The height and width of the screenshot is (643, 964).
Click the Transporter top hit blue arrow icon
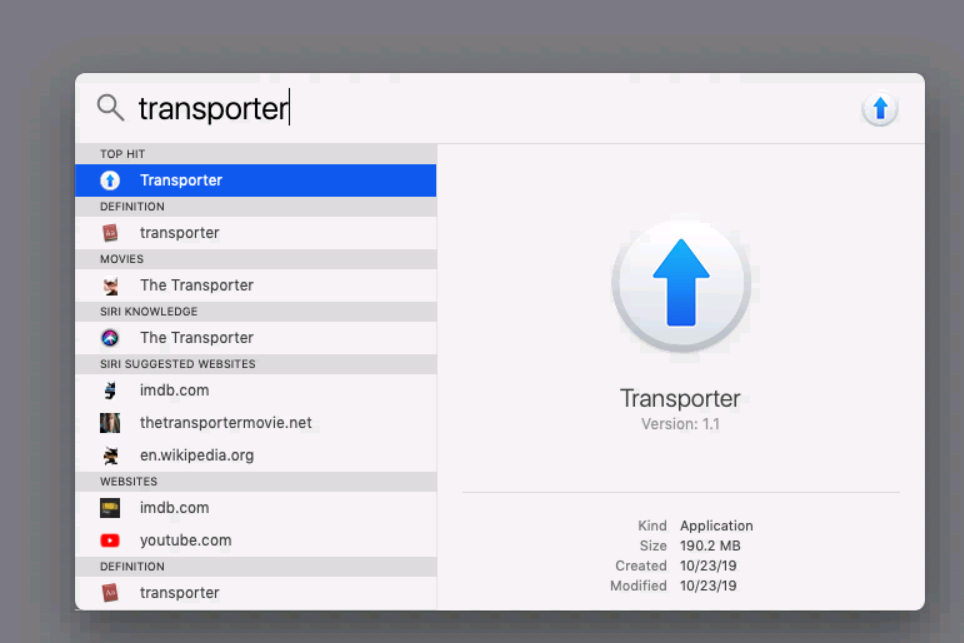tap(110, 180)
